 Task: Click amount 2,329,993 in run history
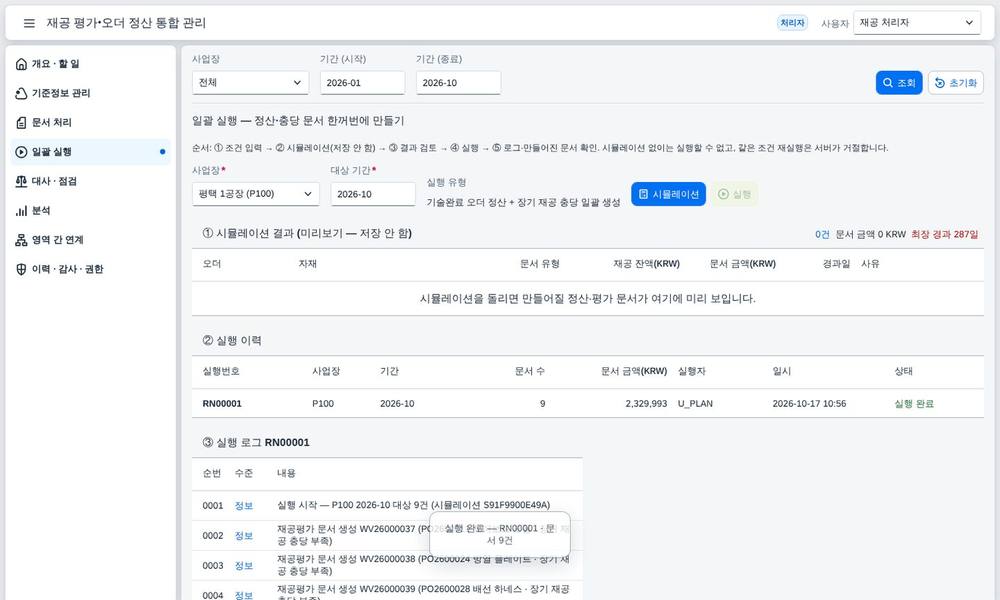(x=646, y=404)
